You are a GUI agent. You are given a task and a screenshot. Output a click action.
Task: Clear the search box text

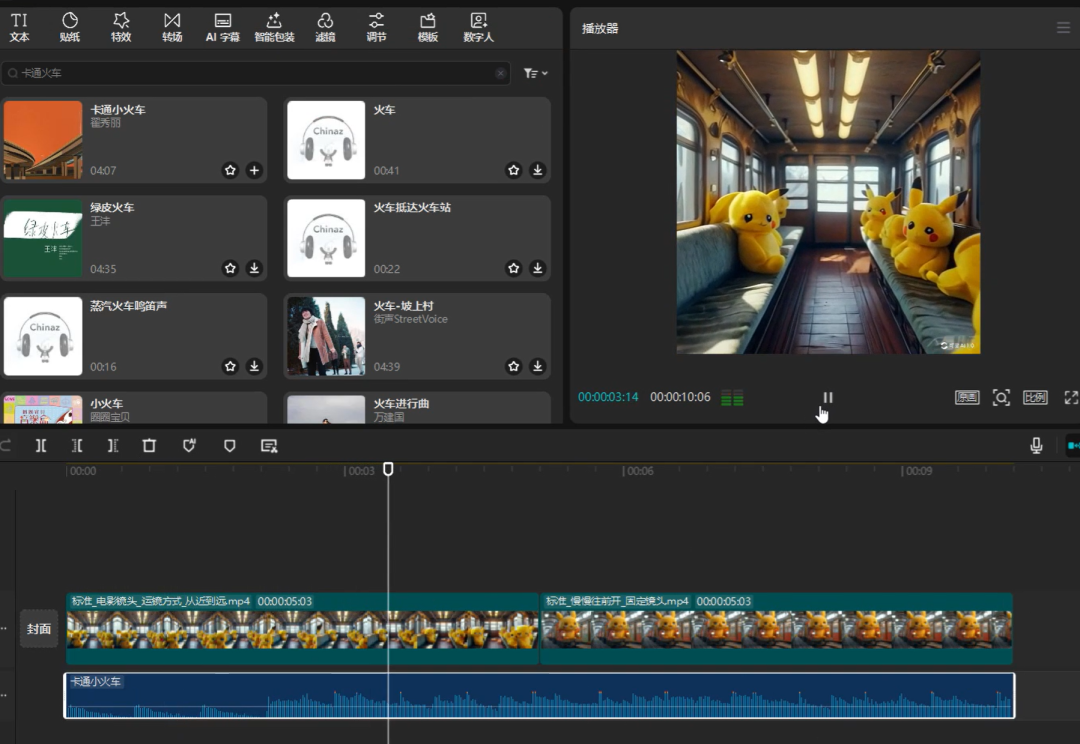click(x=501, y=73)
